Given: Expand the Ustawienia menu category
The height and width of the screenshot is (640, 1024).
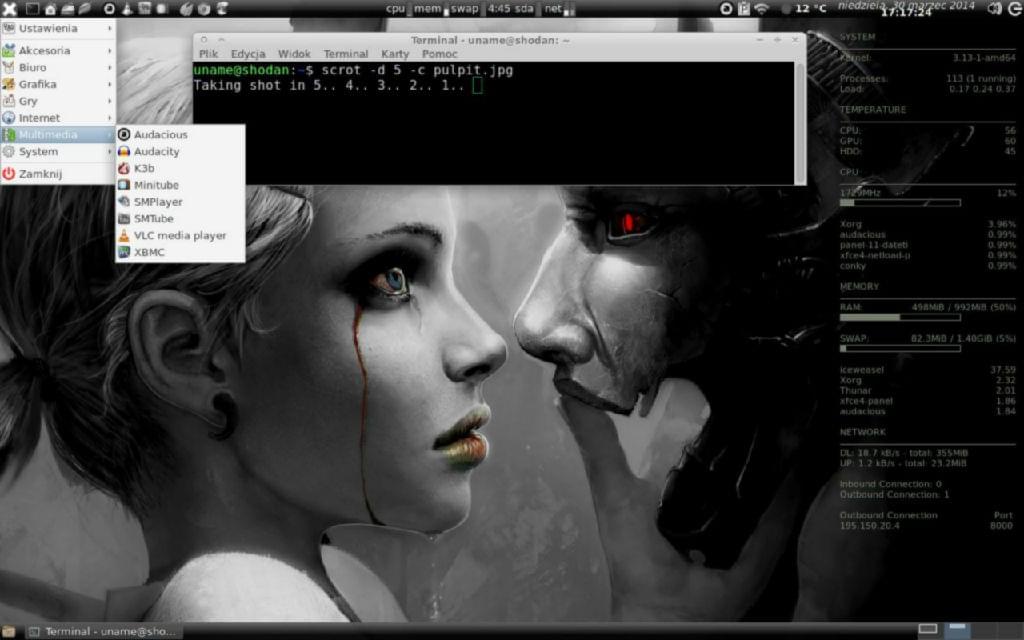Looking at the screenshot, I should click(57, 28).
